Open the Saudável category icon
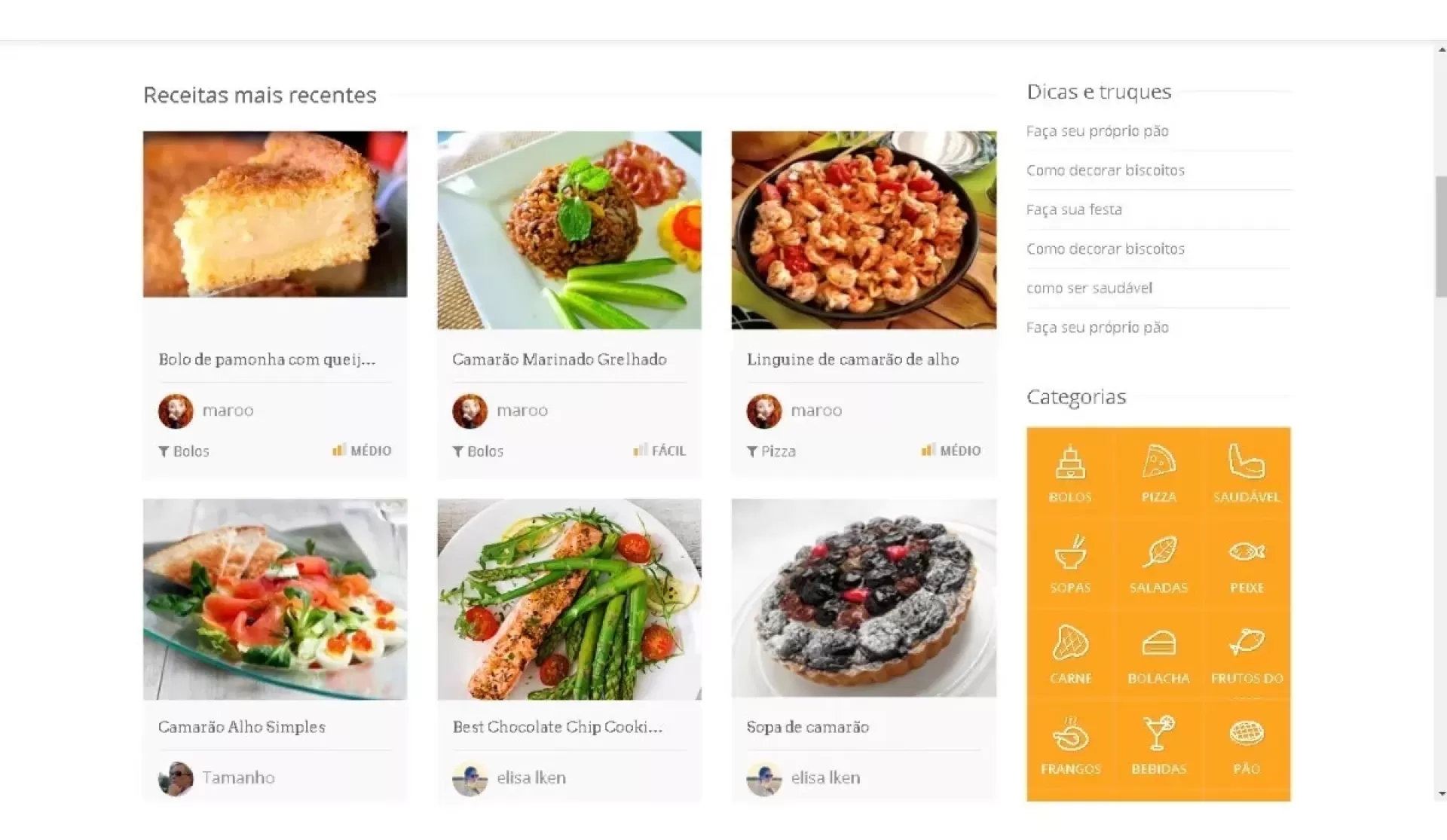1447x840 pixels. (1247, 472)
